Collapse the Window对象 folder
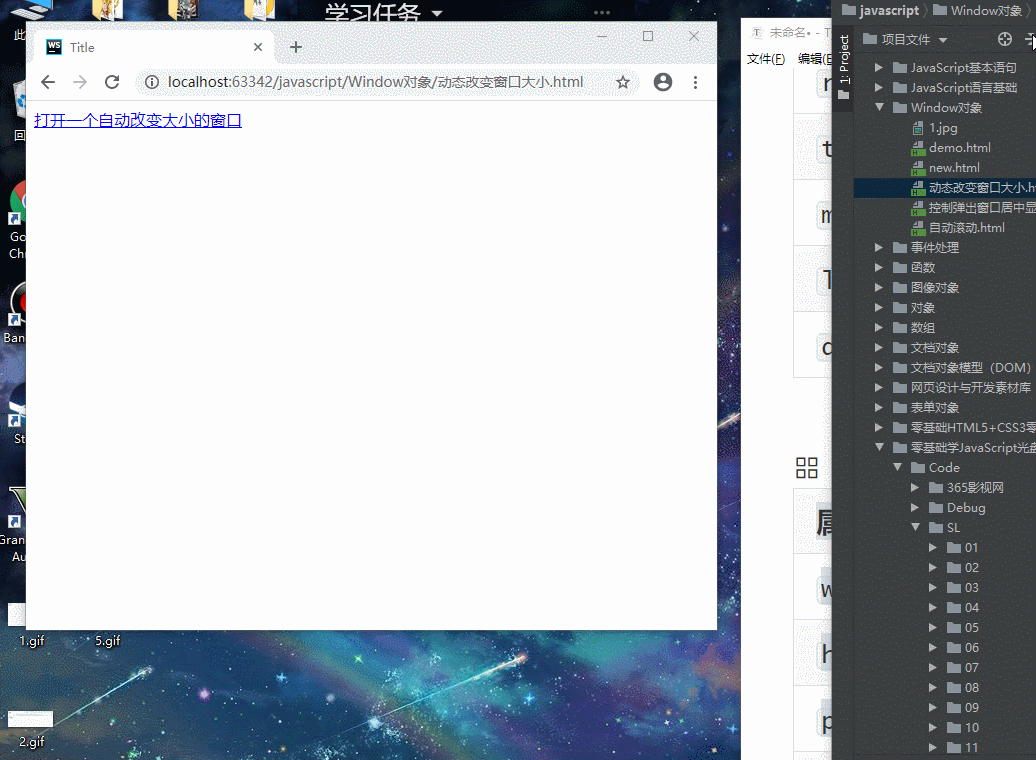 tap(879, 107)
